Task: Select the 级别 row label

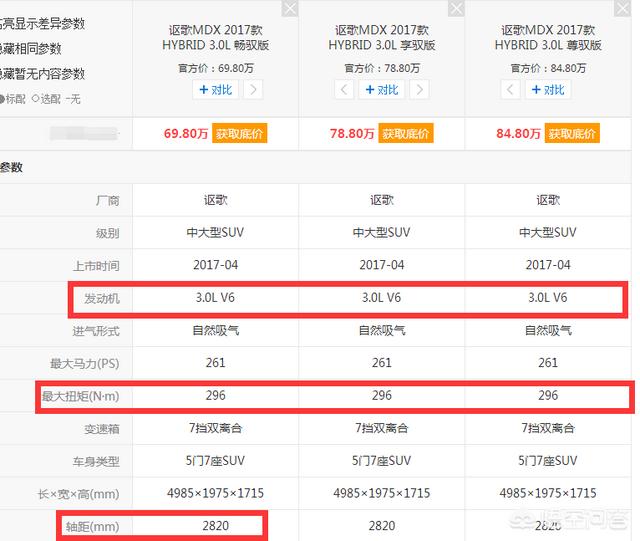Action: (x=108, y=233)
